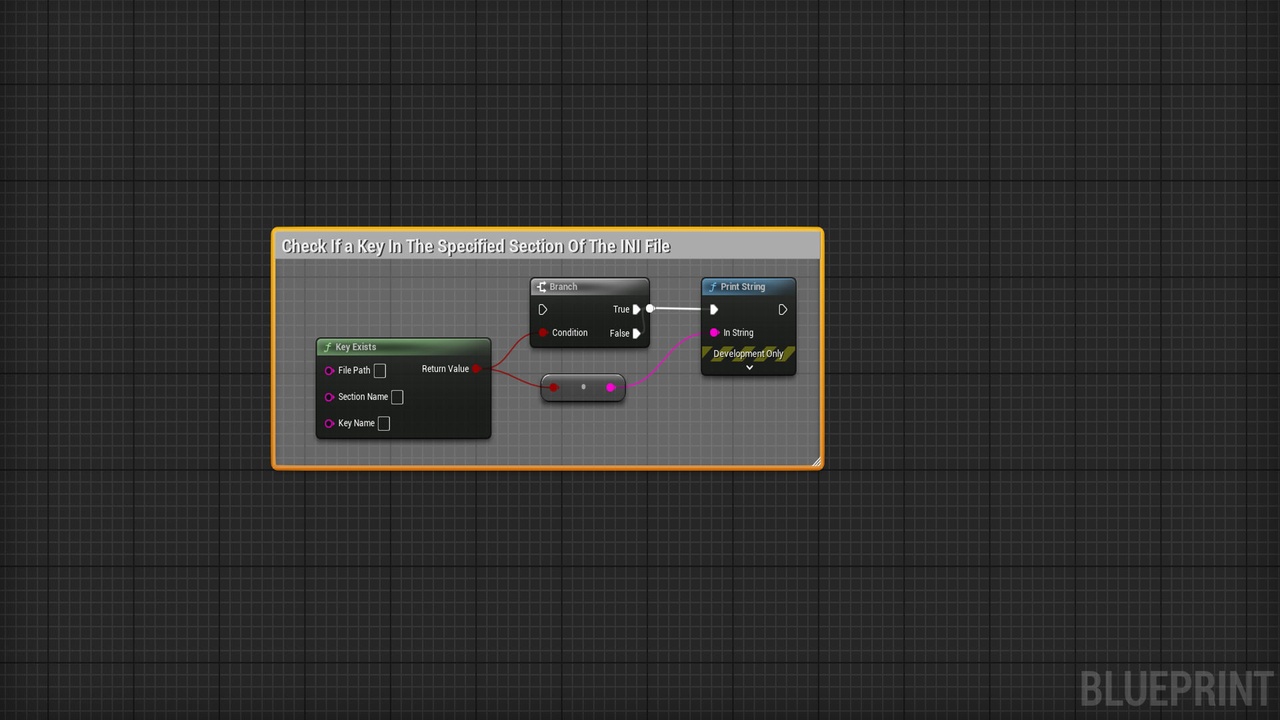The image size is (1280, 720).
Task: Click the Branch False output pin
Action: point(636,334)
